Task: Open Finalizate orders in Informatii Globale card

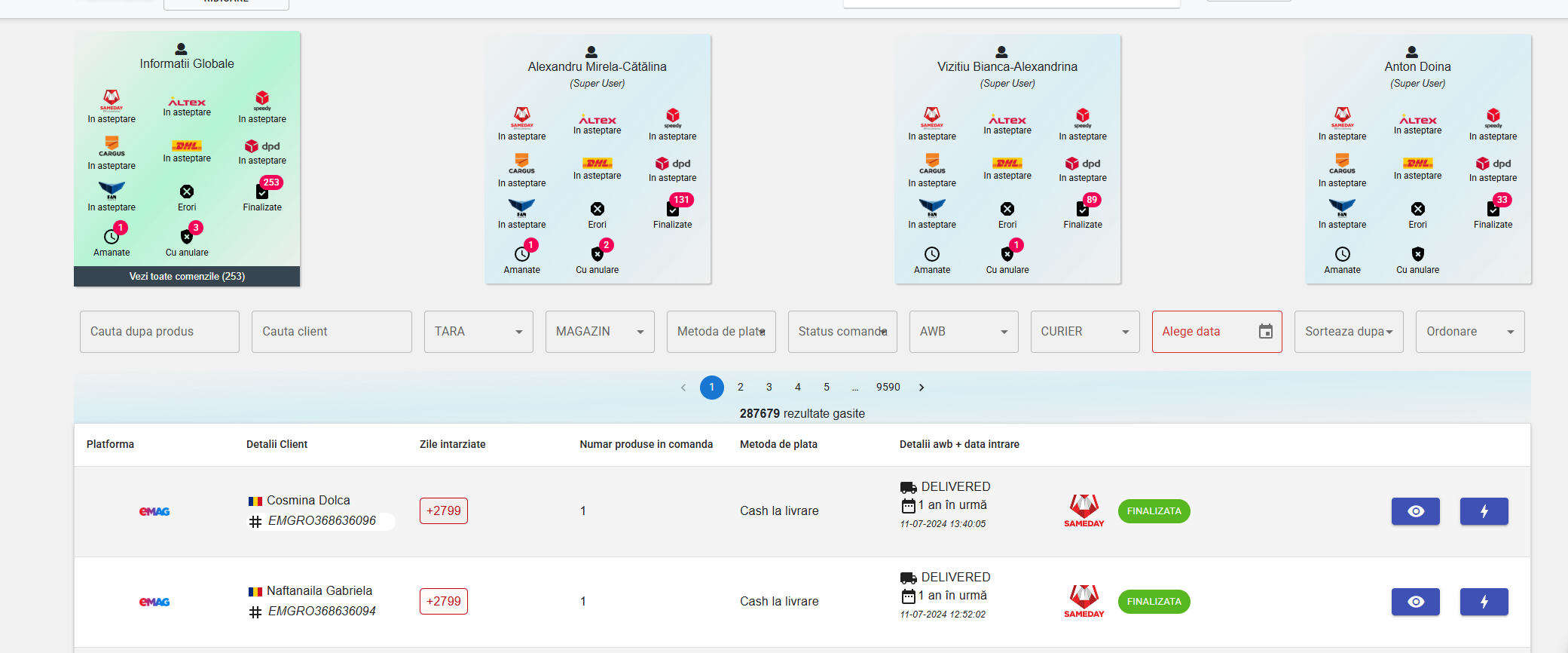Action: click(262, 192)
